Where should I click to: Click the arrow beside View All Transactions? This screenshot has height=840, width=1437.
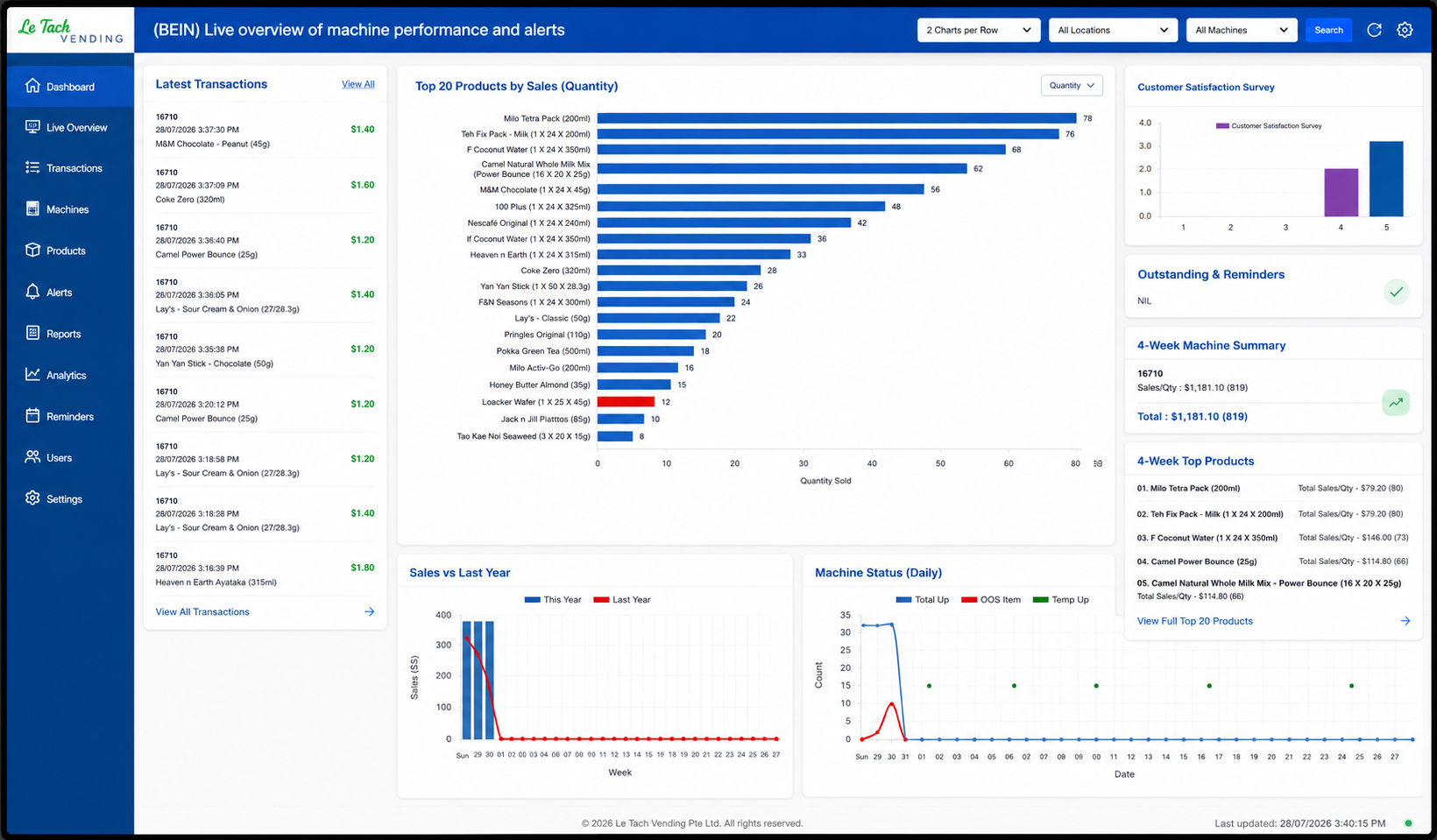(369, 611)
